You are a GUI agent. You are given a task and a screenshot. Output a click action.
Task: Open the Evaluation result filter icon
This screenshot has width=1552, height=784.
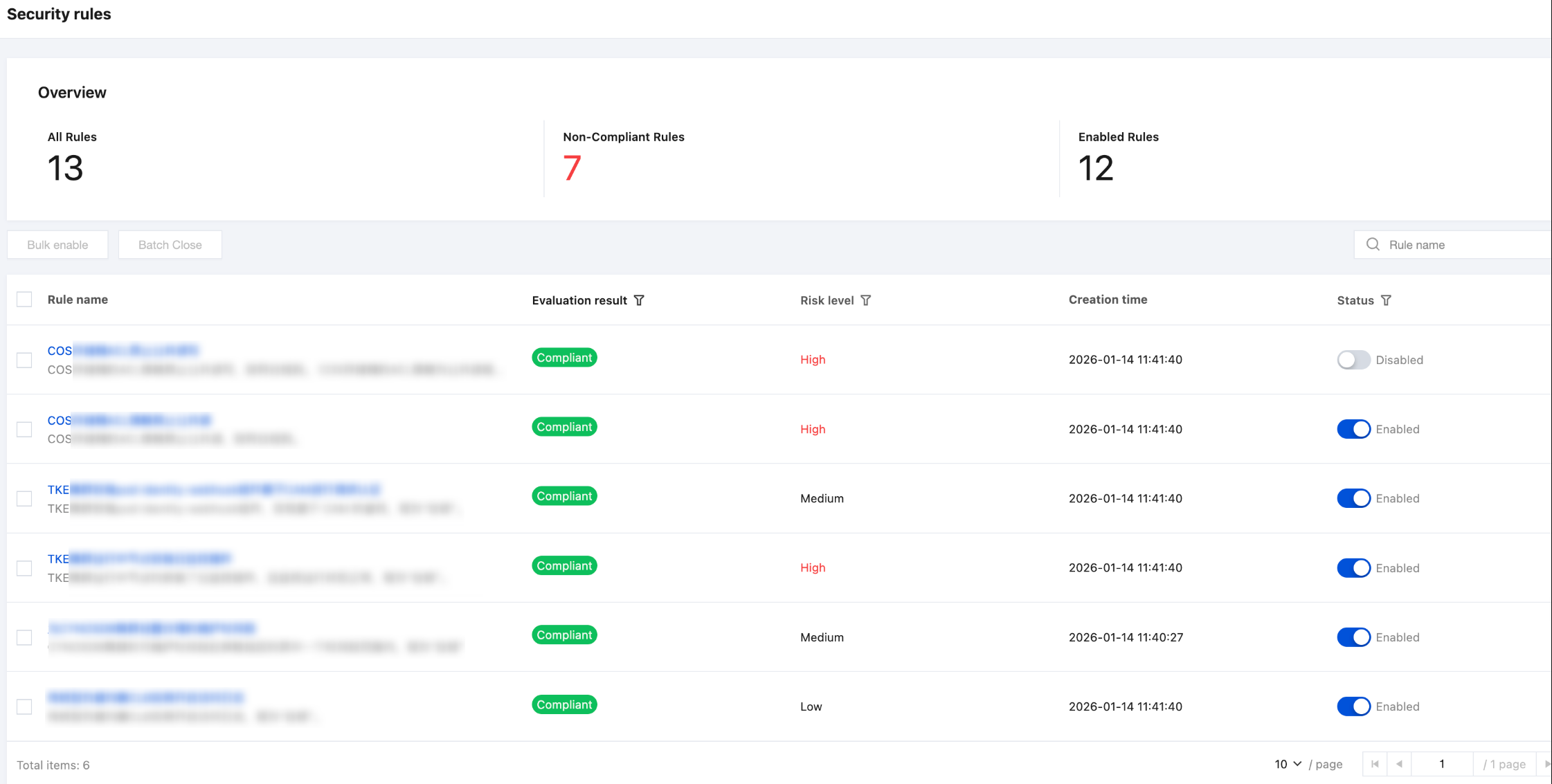(639, 300)
